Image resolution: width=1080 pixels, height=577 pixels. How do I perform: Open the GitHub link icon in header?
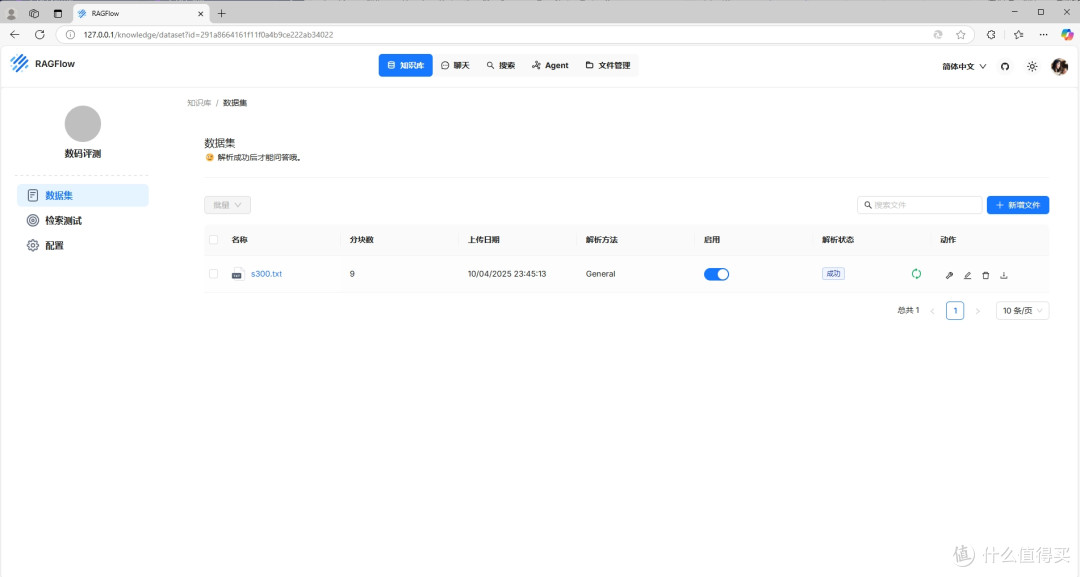click(1005, 67)
